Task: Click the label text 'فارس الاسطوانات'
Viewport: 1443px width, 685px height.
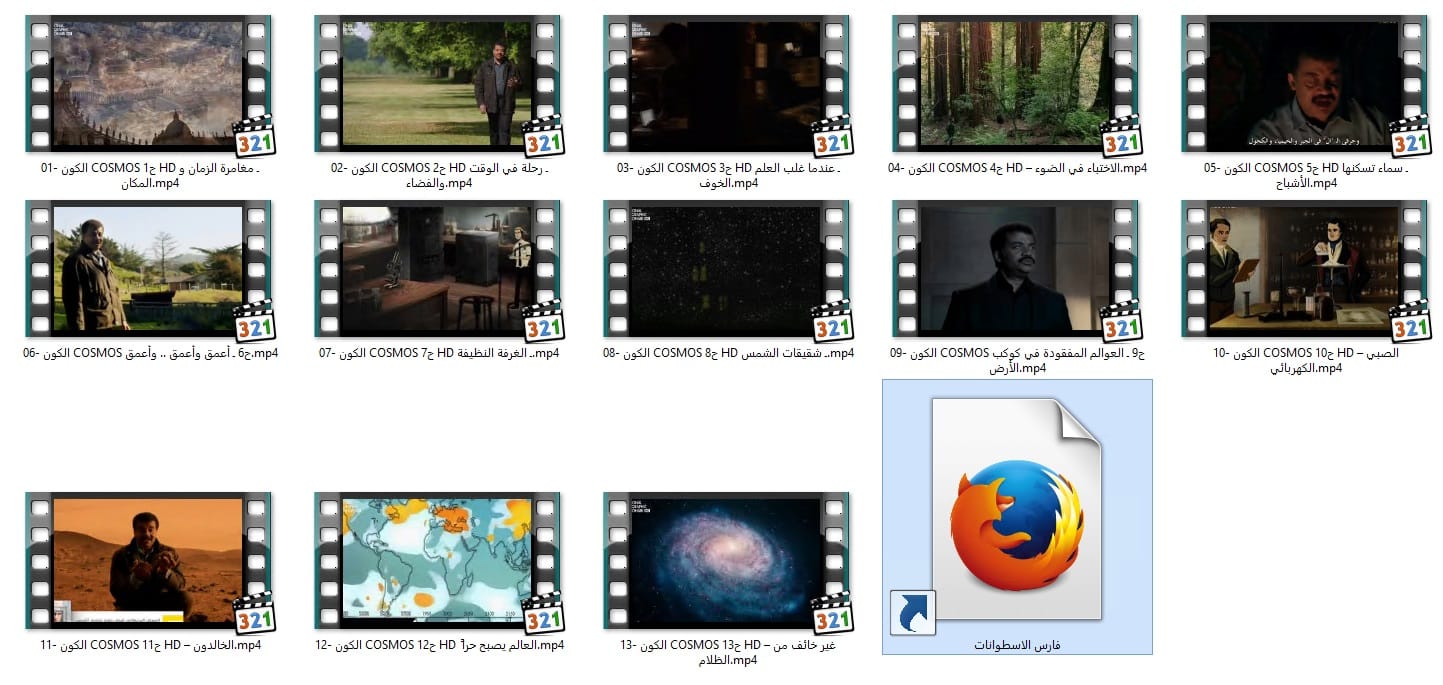Action: point(1017,645)
